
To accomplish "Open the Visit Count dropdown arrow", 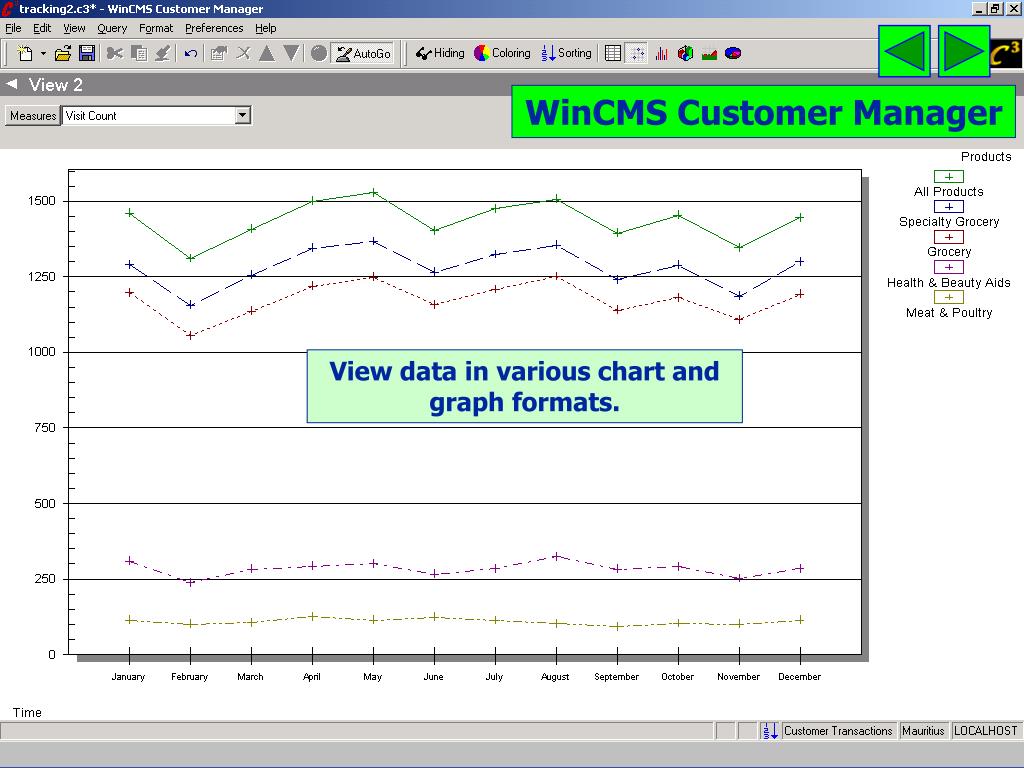I will click(242, 116).
